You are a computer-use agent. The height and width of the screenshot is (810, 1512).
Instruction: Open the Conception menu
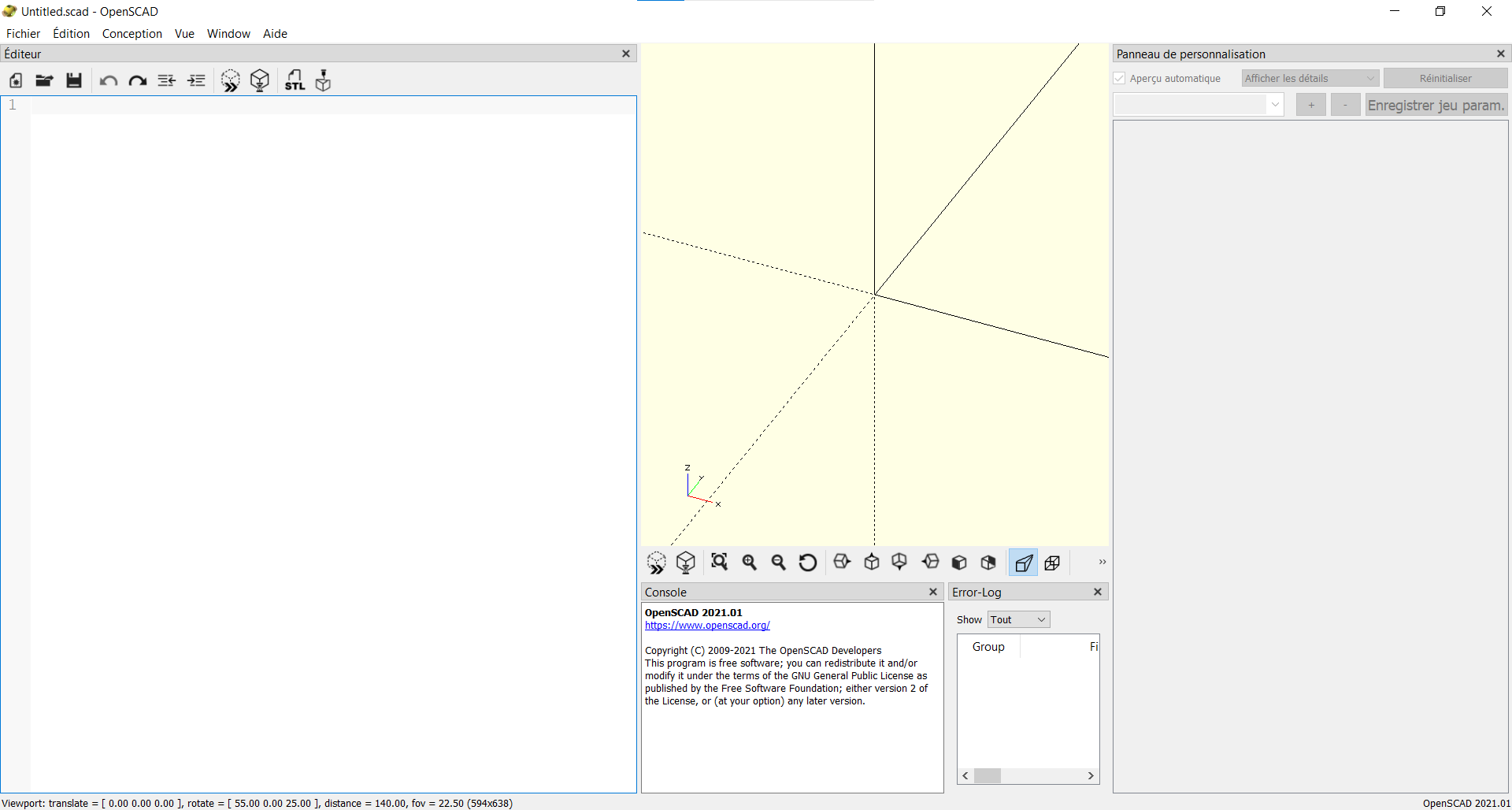tap(132, 33)
